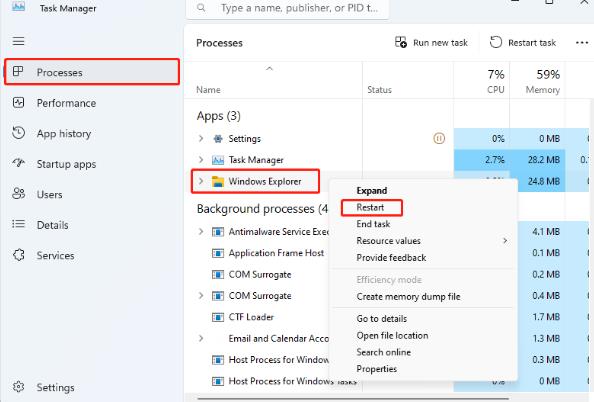594x402 pixels.
Task: Click the Application Frame Host icon
Action: click(x=218, y=253)
